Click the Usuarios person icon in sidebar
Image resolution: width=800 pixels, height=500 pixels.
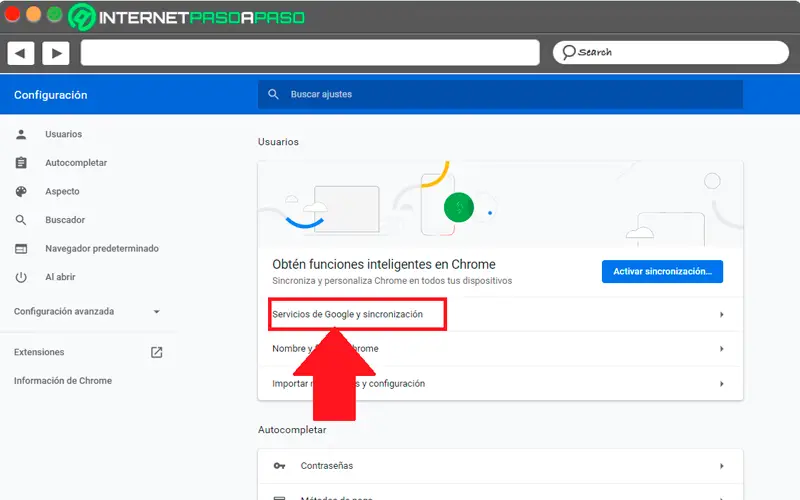click(x=21, y=134)
